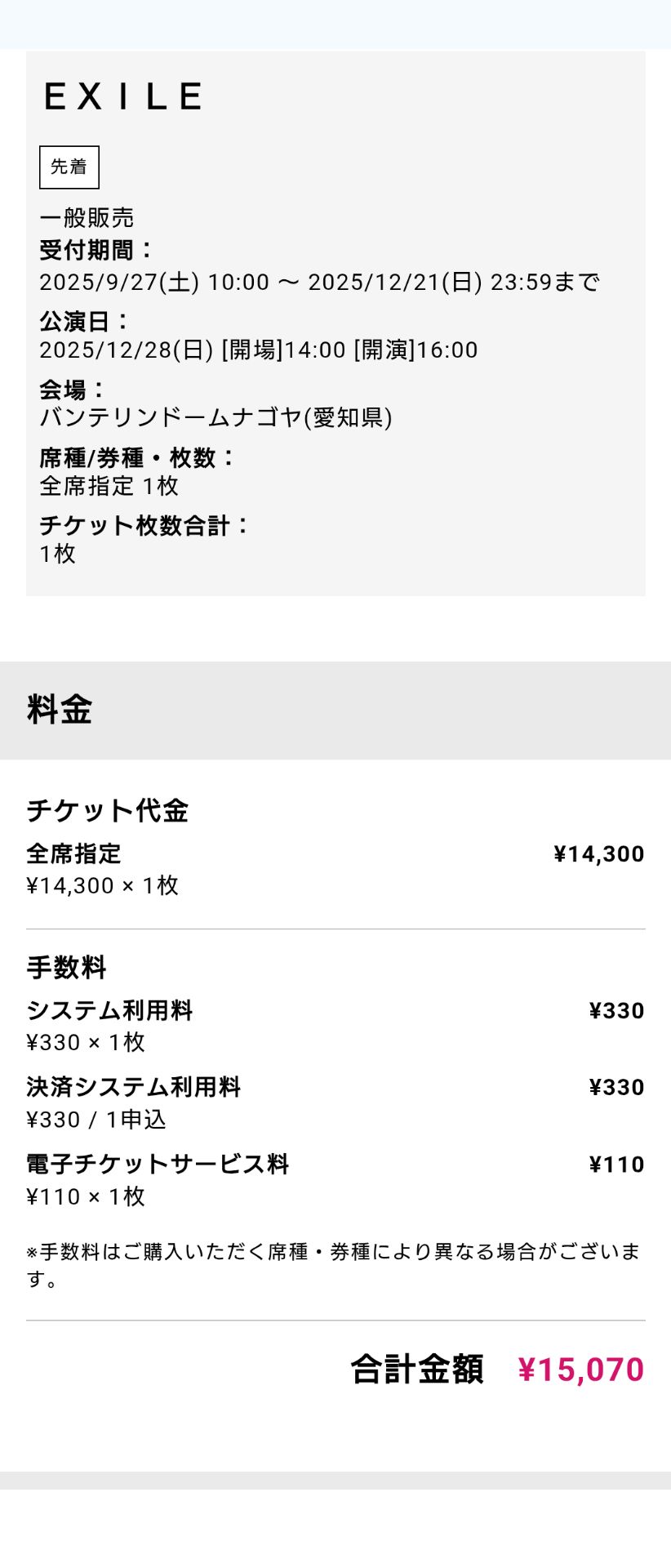This screenshot has height=1568, width=671.
Task: Tap the 手数料 fees heading
Action: (x=66, y=969)
